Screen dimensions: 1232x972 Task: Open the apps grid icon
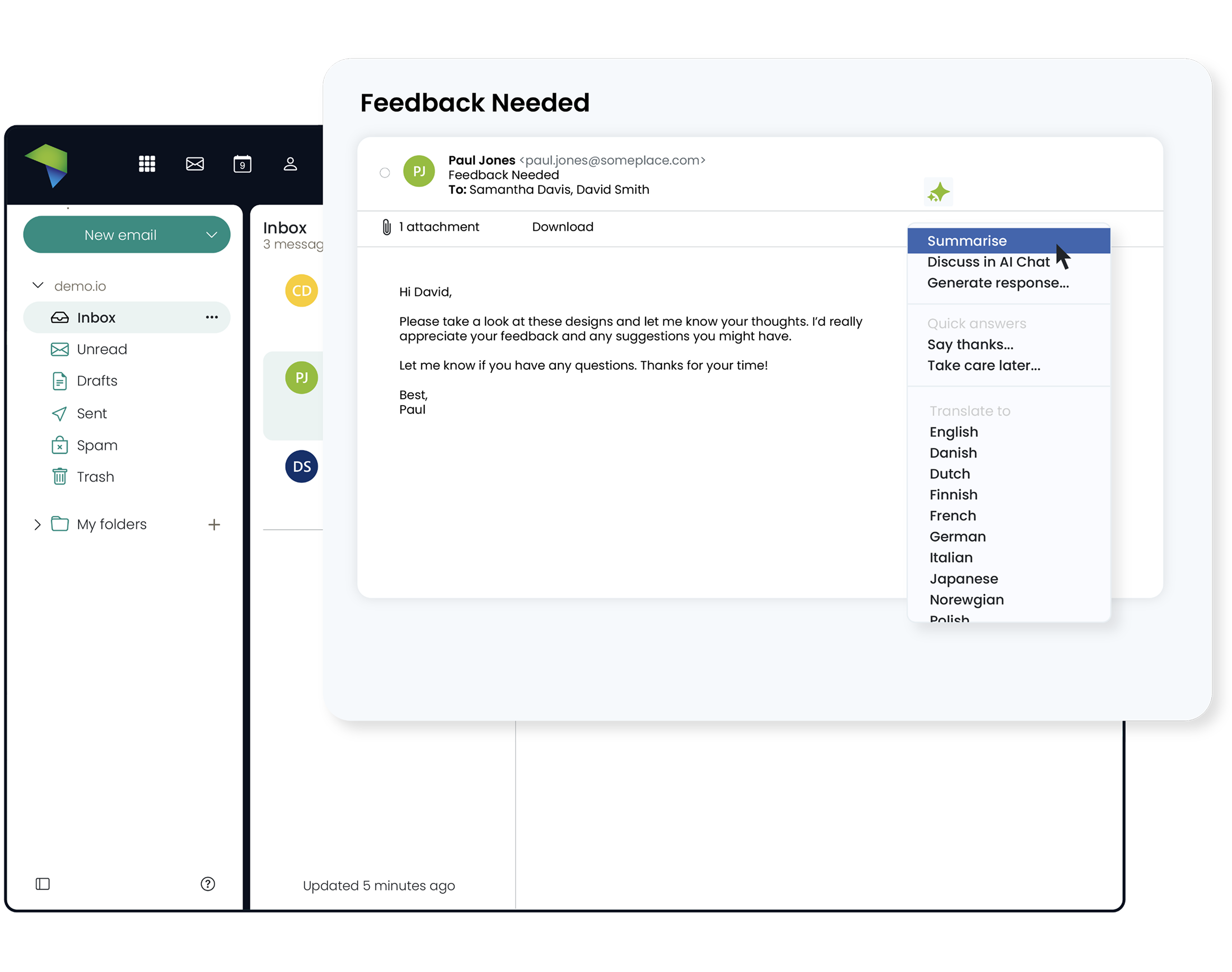(147, 164)
